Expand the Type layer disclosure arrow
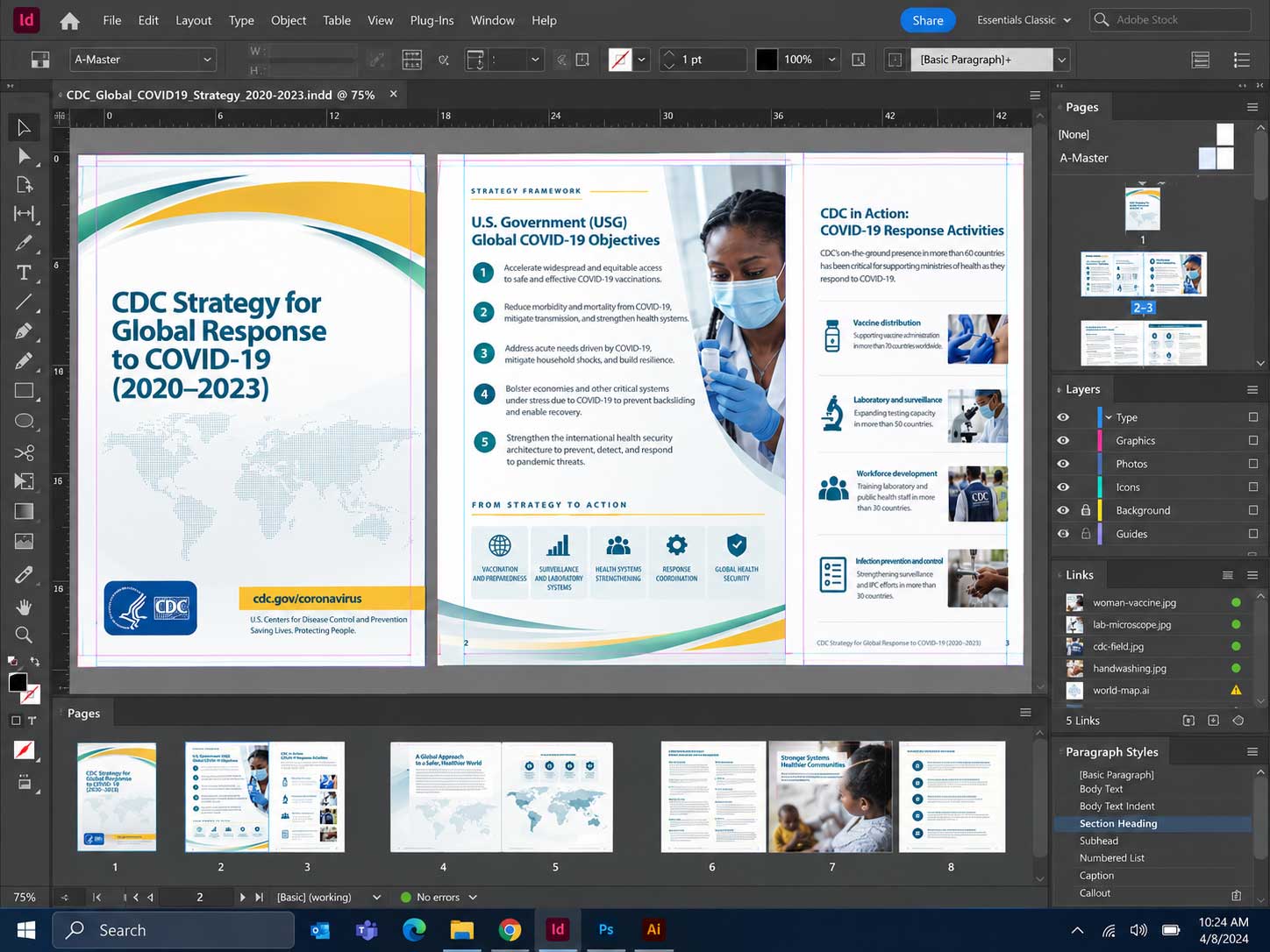The width and height of the screenshot is (1270, 952). 1109,417
